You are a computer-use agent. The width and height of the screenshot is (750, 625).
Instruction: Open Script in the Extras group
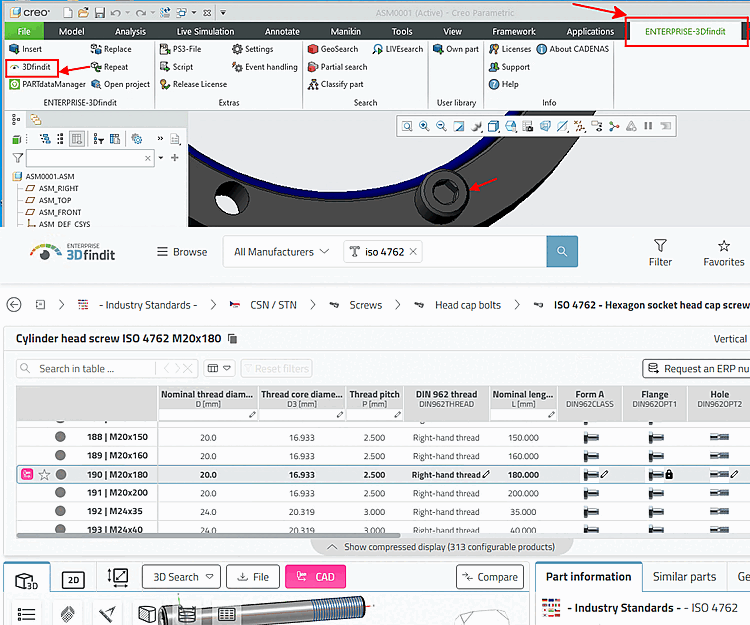coord(176,67)
